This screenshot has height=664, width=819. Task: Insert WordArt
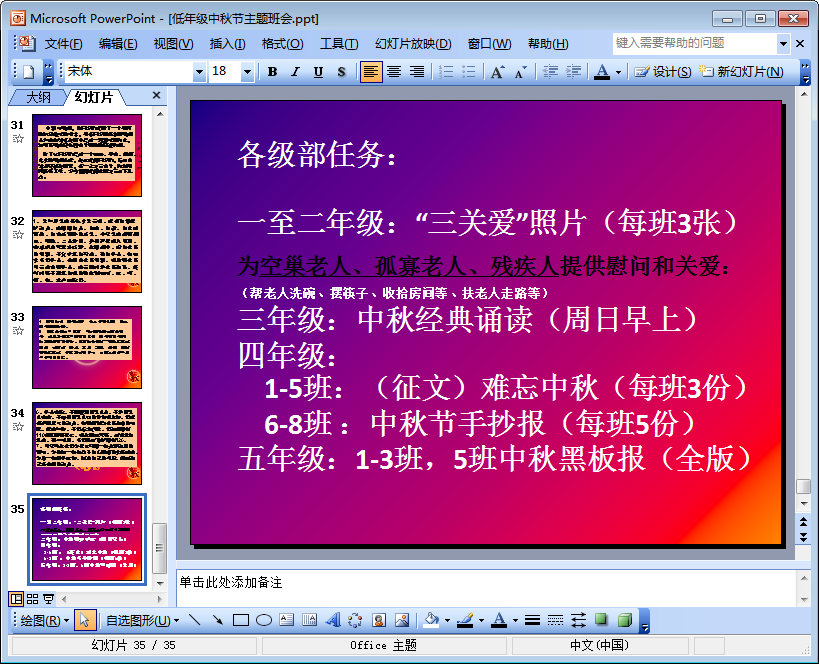(333, 620)
